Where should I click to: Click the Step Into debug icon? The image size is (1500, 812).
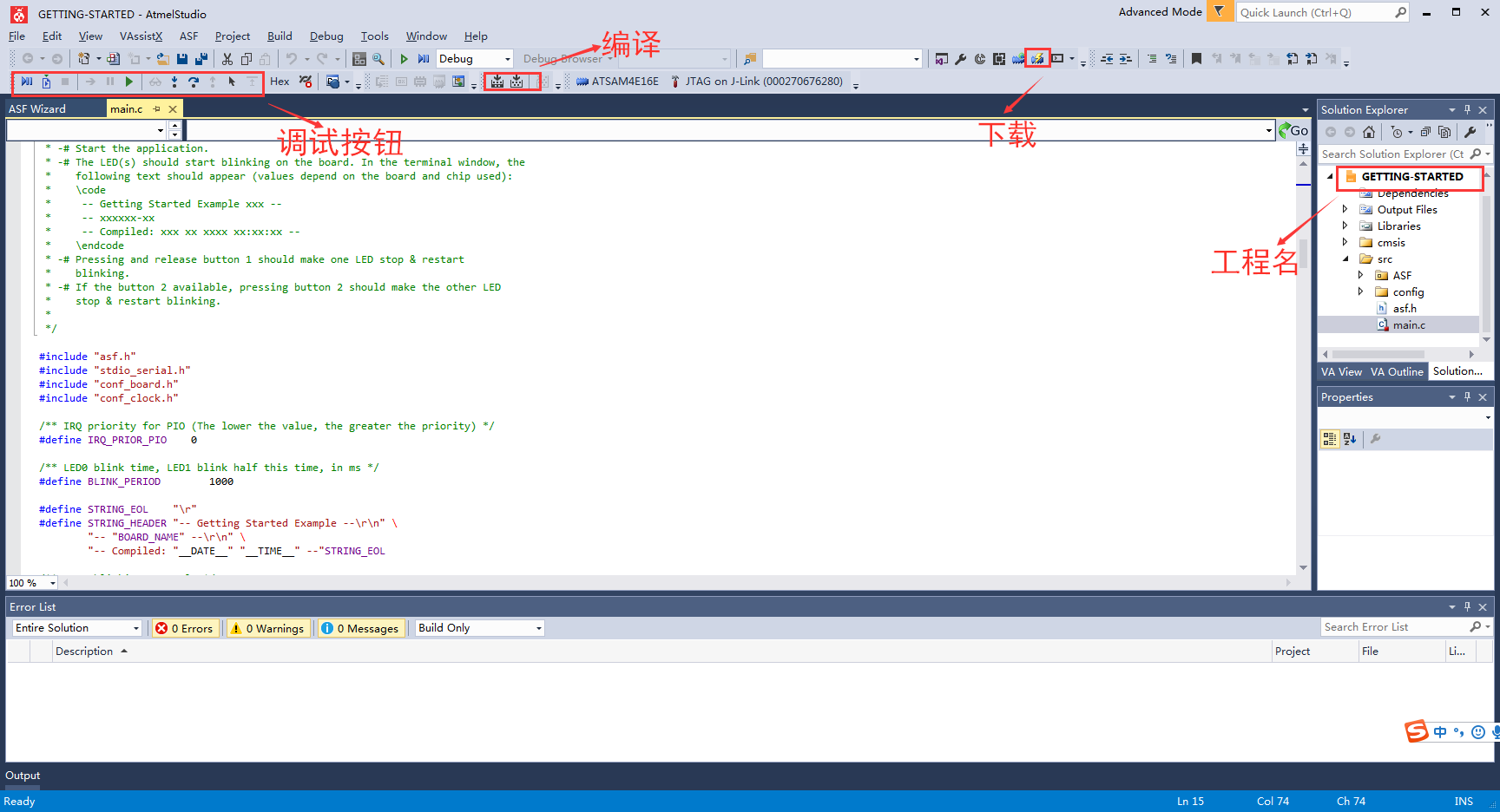174,82
